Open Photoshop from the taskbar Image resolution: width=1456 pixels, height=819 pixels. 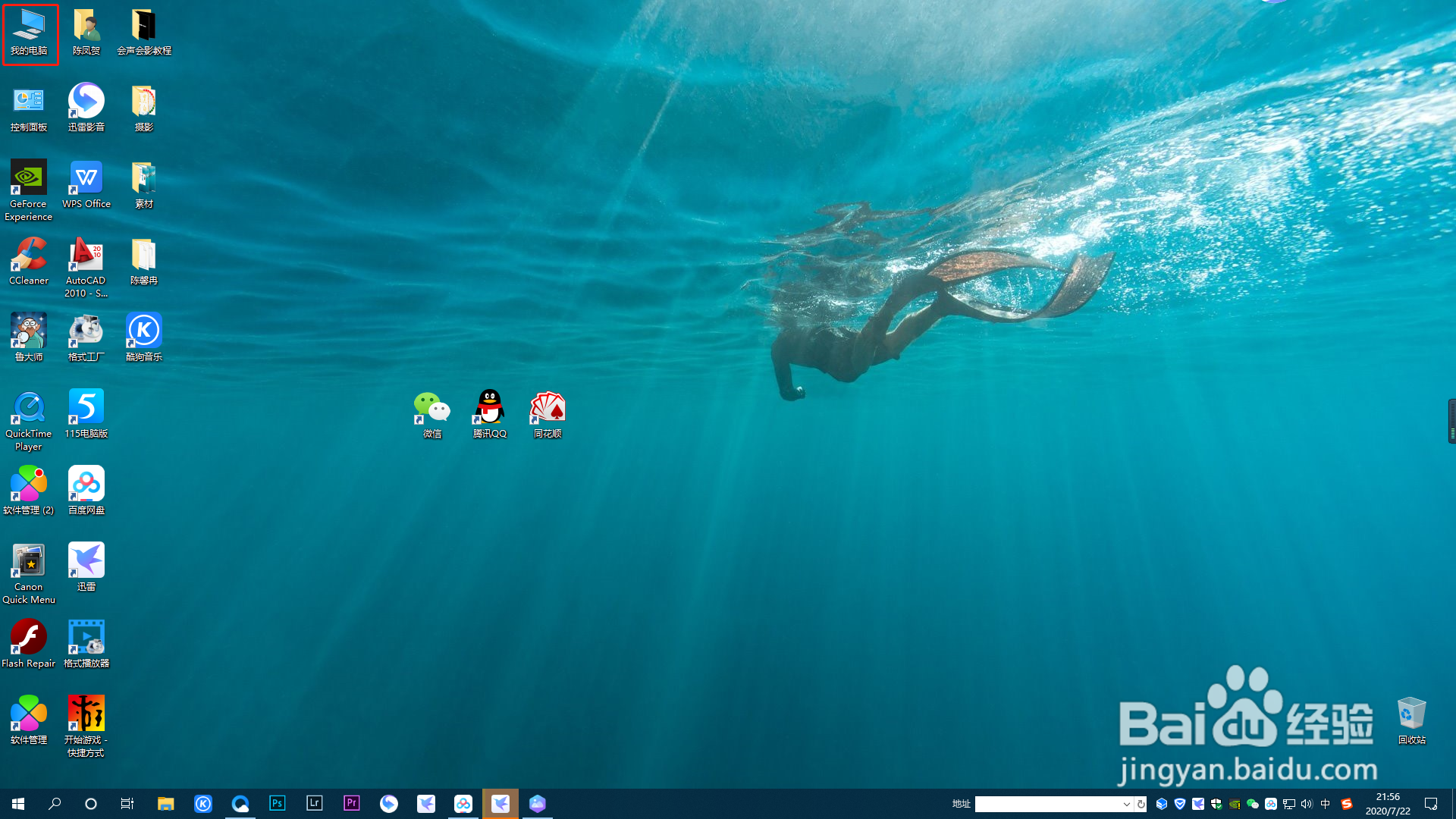(278, 803)
